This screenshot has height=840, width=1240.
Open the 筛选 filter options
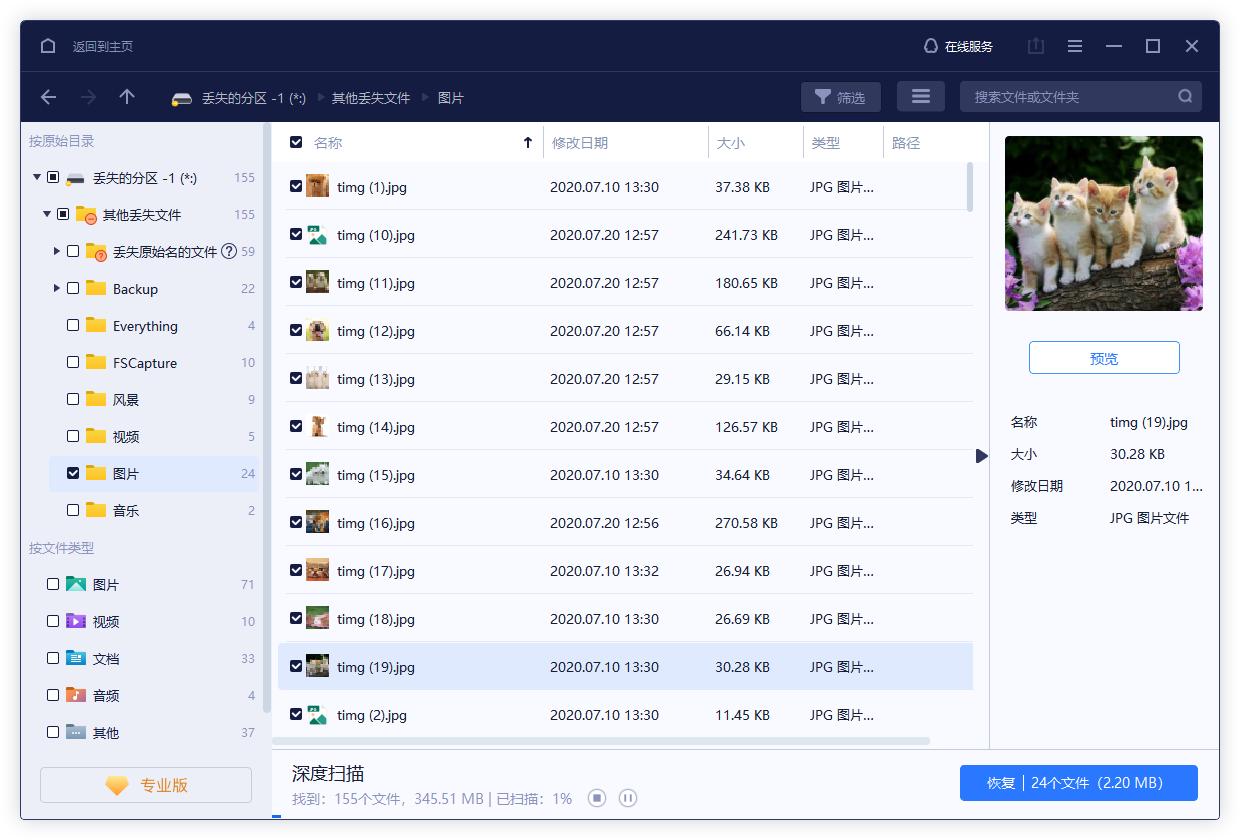coord(840,96)
